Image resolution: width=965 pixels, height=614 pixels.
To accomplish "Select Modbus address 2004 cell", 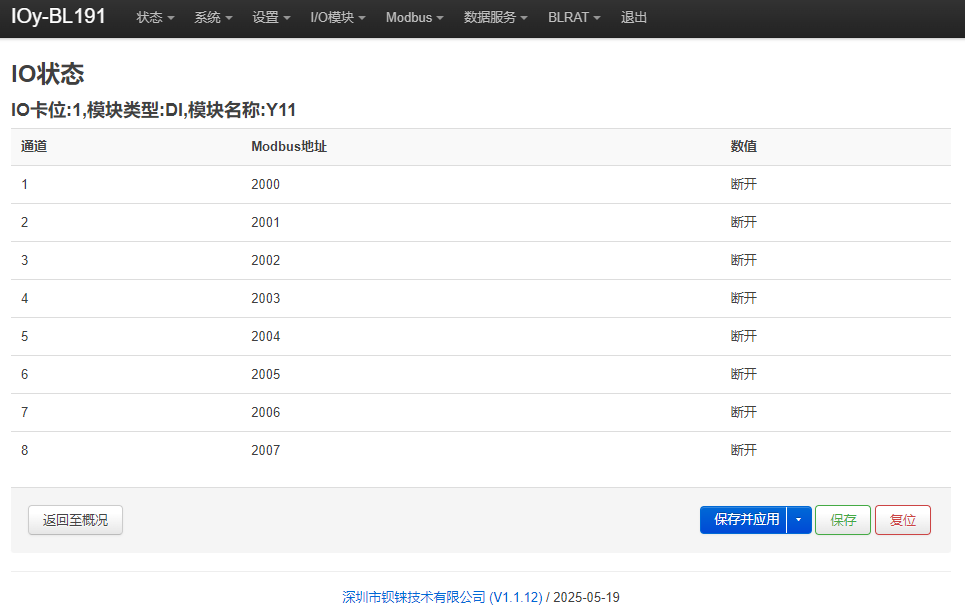I will pyautogui.click(x=265, y=337).
